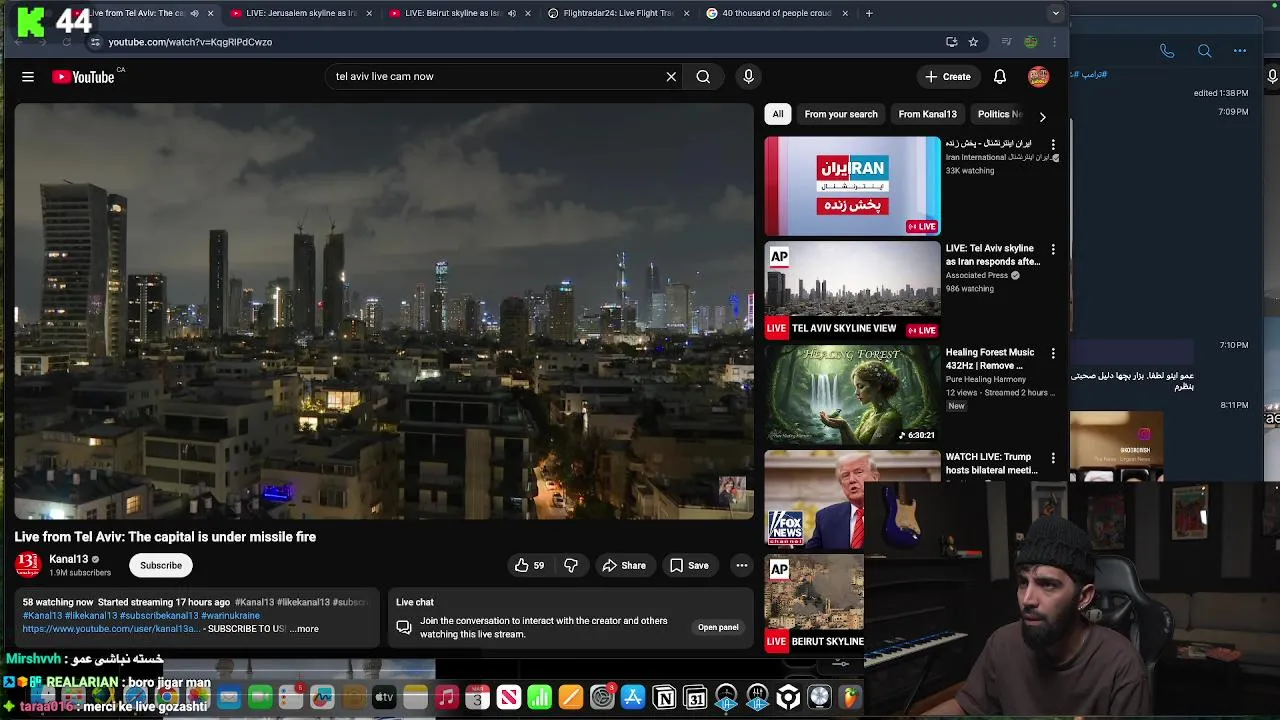
Task: Click the Share button
Action: [624, 565]
